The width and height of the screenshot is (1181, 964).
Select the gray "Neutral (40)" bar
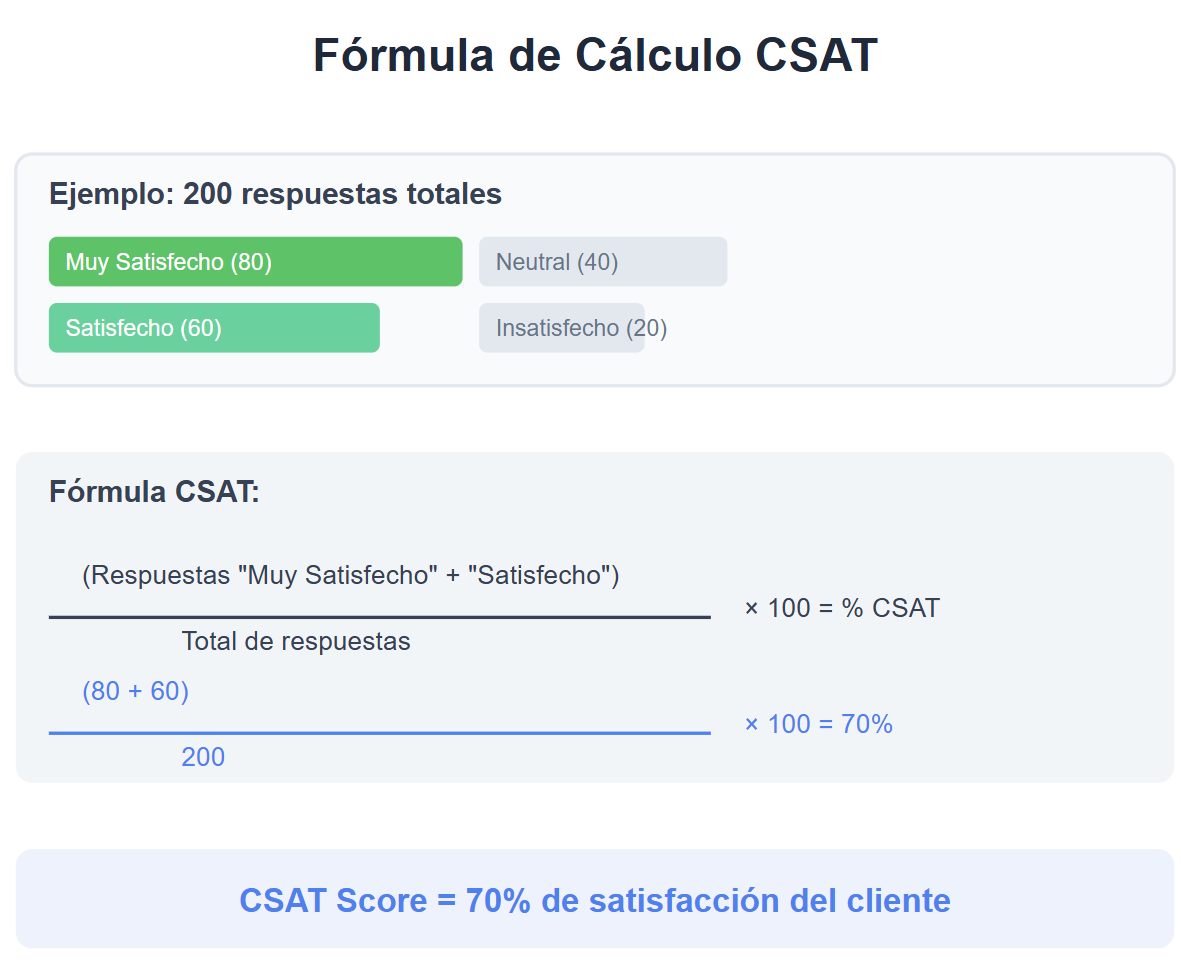[602, 262]
